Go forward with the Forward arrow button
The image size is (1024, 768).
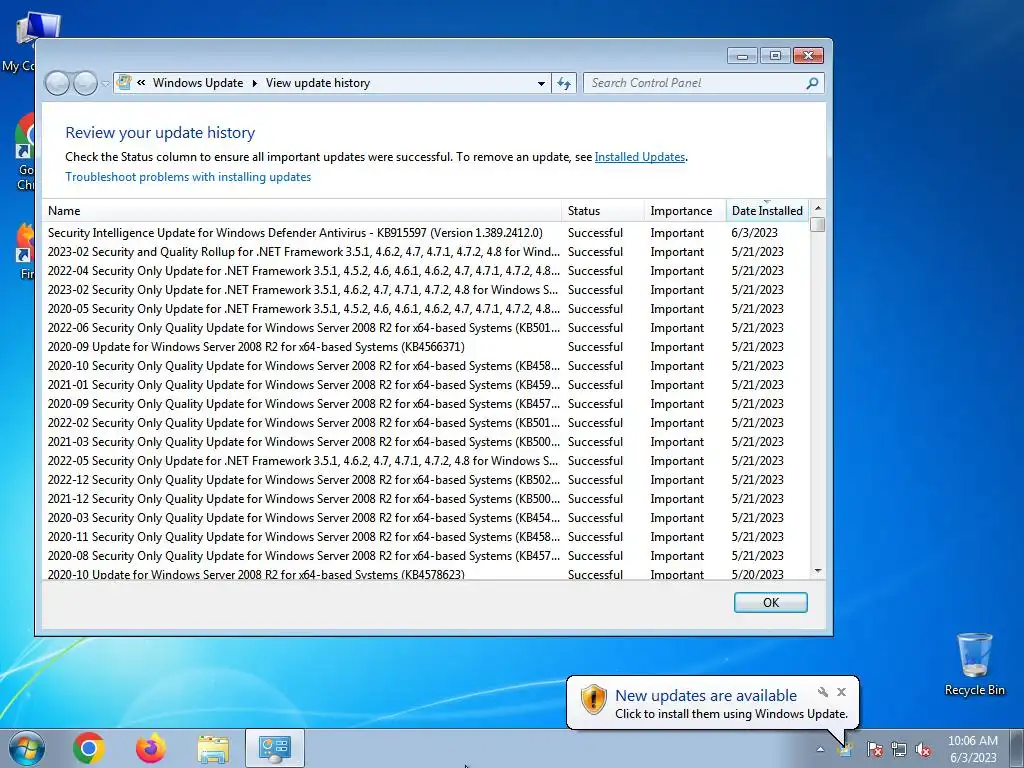[x=85, y=83]
